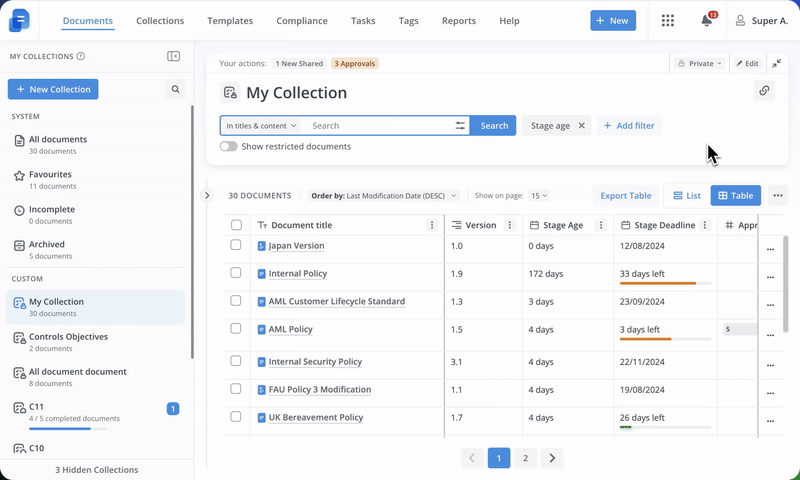The image size is (800, 480).
Task: Click the New Collection button
Action: click(53, 89)
